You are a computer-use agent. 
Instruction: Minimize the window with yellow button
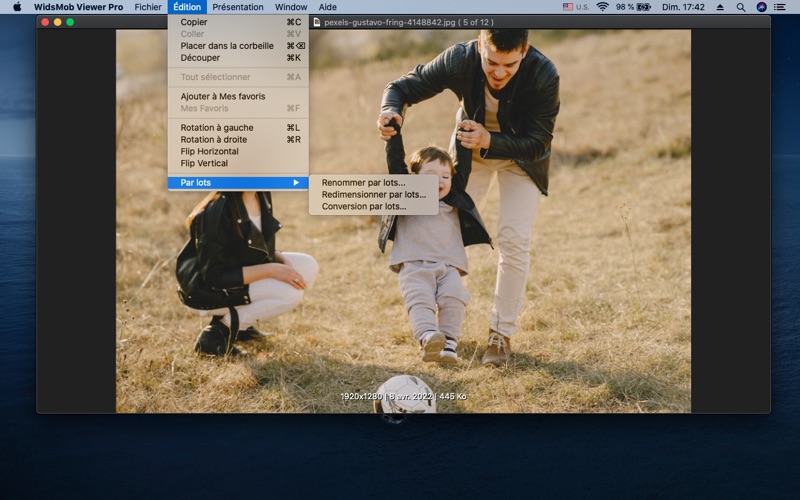tap(58, 22)
